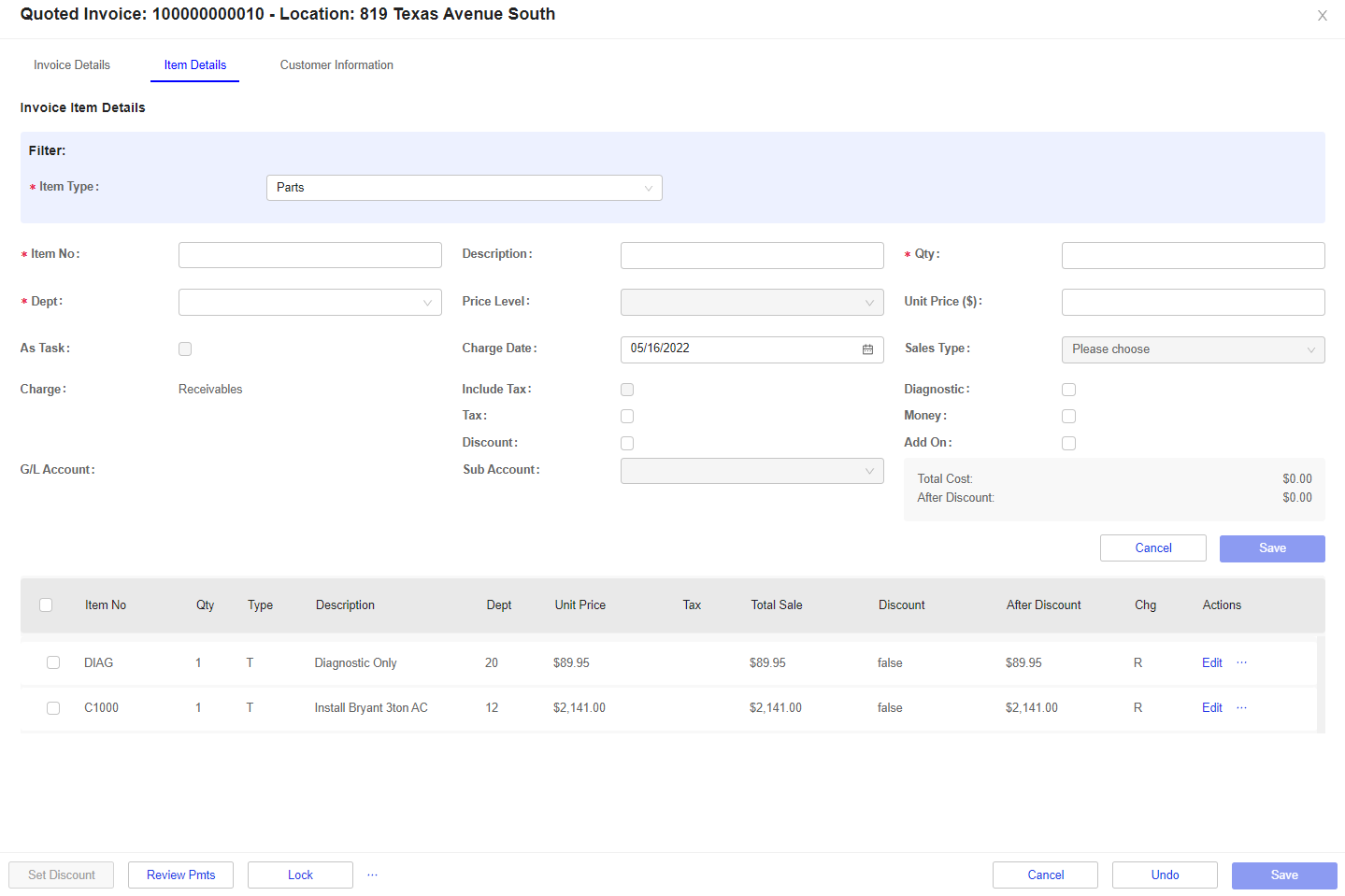Click the Qty input field
Viewport: 1345px width, 896px height.
(1193, 255)
